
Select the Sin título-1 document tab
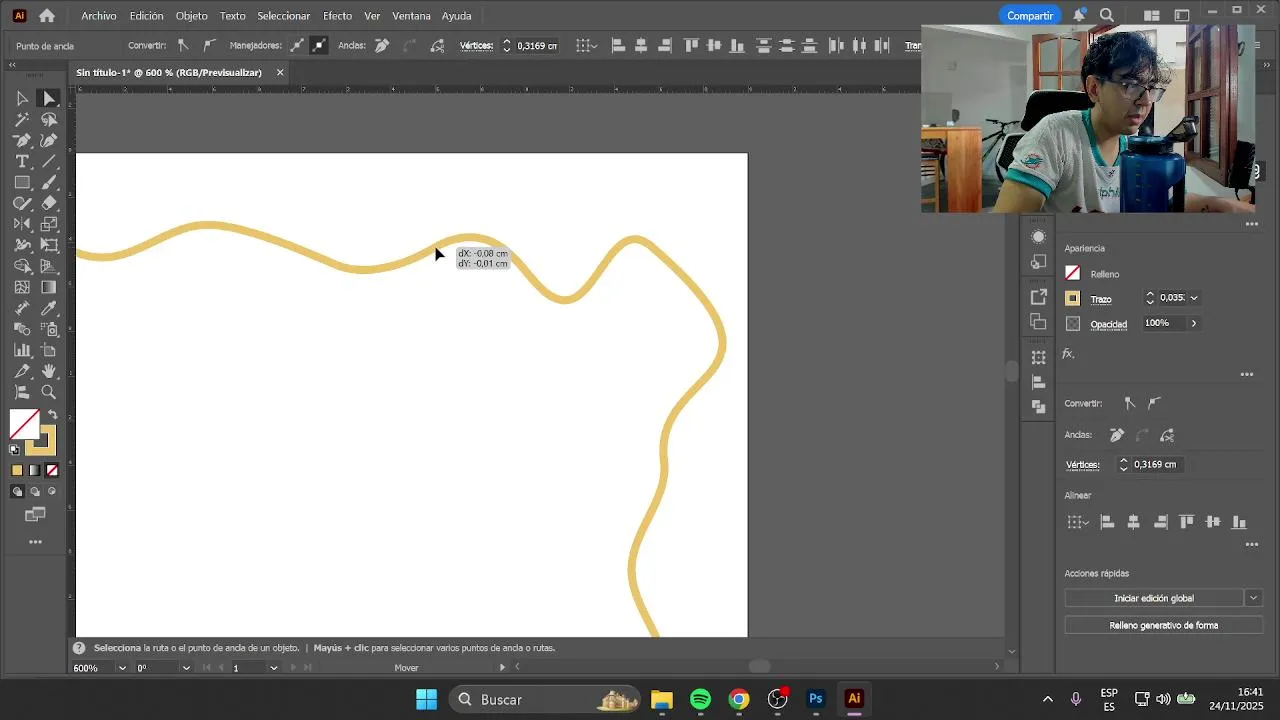pos(168,73)
